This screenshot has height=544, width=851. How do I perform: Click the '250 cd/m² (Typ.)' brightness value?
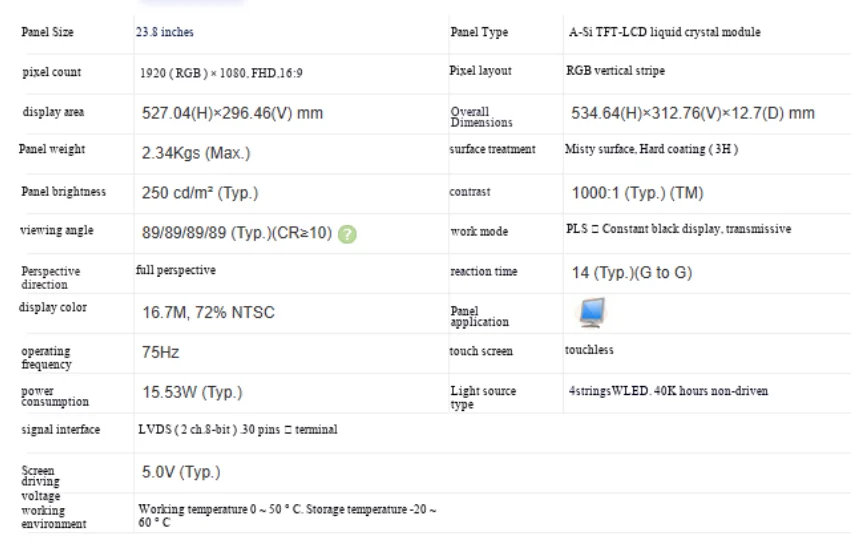(x=200, y=193)
